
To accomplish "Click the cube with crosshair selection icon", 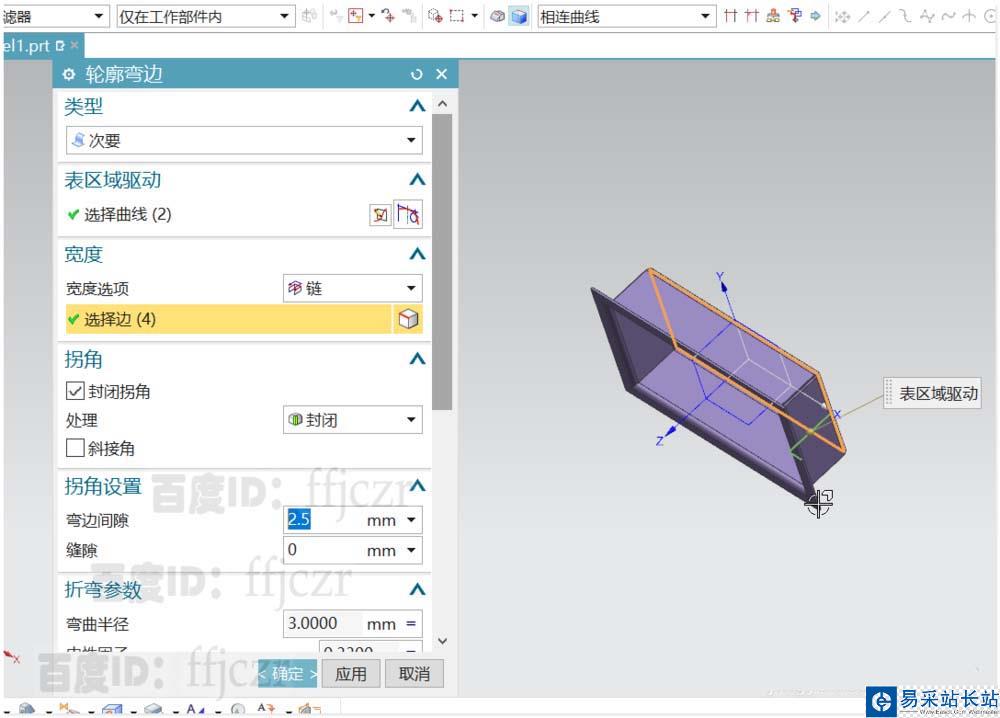I will click(436, 15).
